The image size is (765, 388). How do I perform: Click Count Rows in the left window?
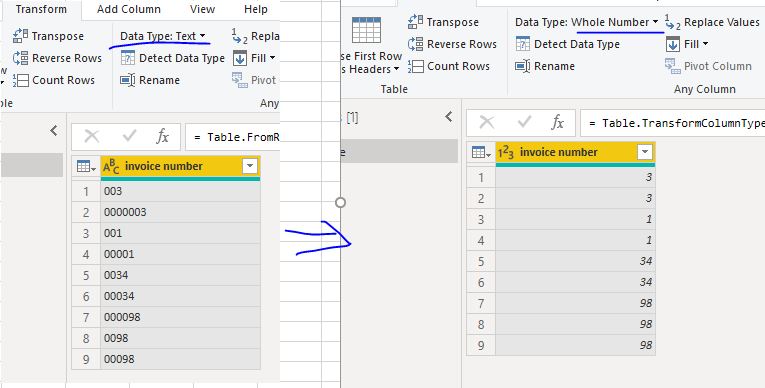click(x=54, y=80)
